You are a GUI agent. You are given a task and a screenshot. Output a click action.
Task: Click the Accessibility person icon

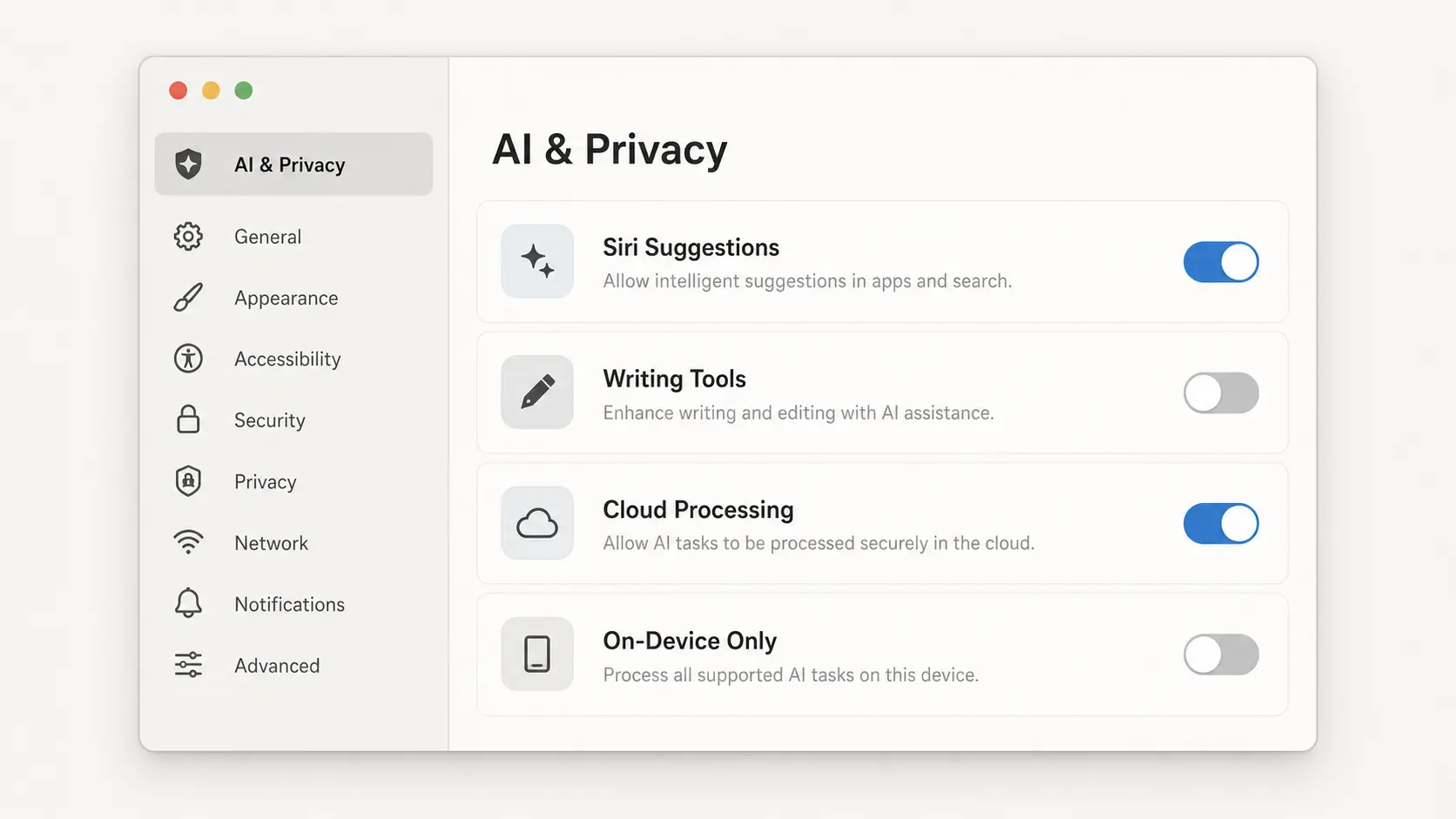188,359
